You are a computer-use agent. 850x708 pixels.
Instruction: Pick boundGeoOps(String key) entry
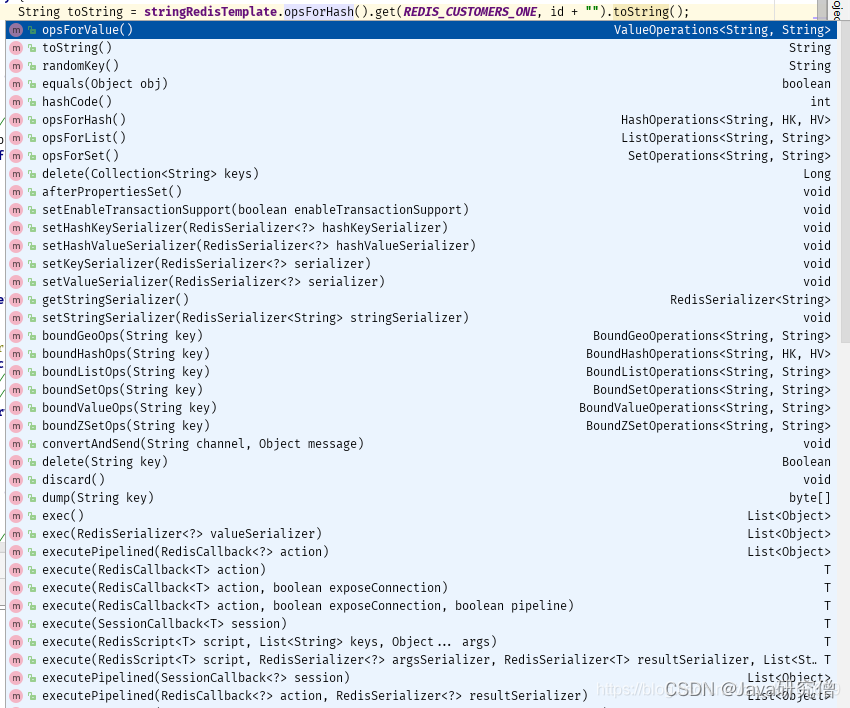(421, 336)
